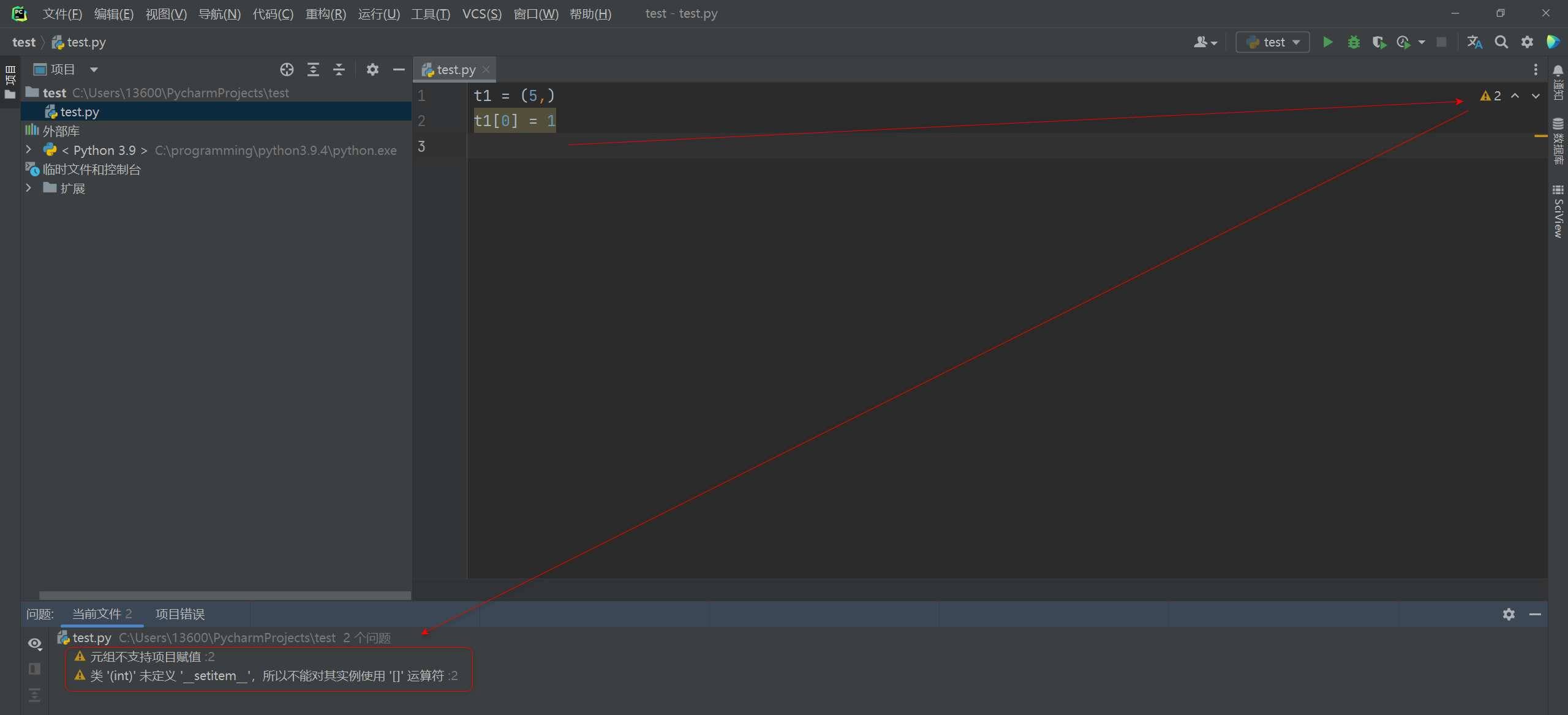Viewport: 1568px width, 715px height.
Task: Open the 编辑(E) menu
Action: 114,13
